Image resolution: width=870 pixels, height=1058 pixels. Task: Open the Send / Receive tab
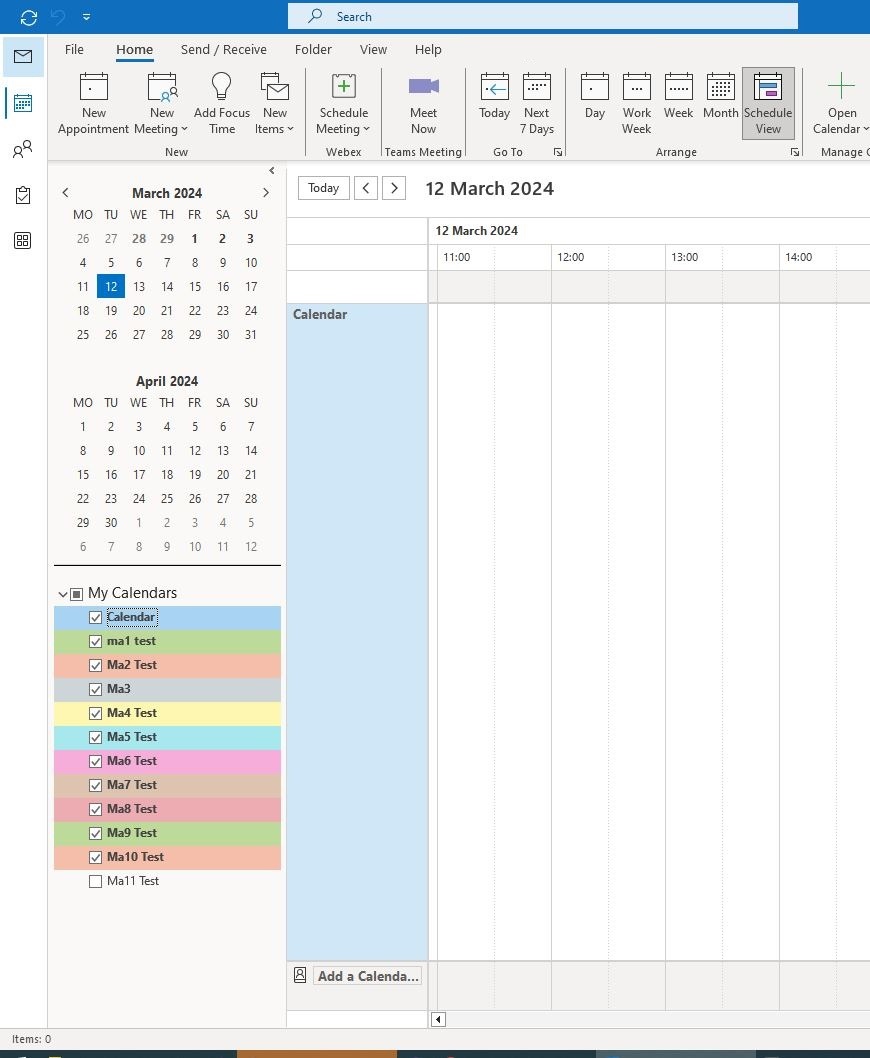tap(223, 49)
